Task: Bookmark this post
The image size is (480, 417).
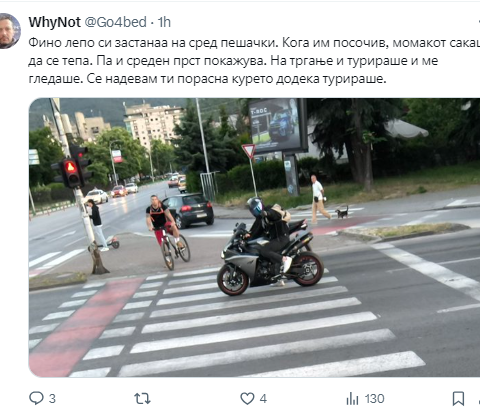Action: 458,398
